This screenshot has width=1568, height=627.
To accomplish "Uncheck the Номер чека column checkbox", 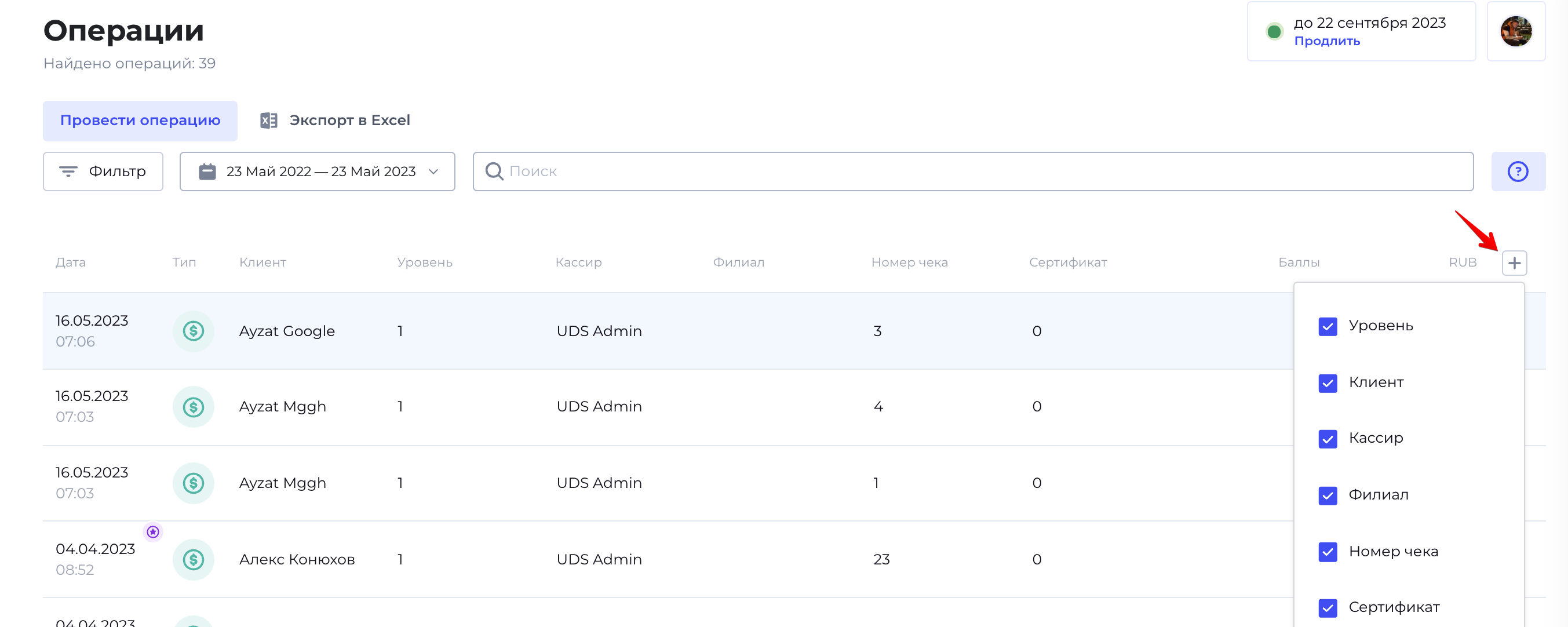I will (1328, 552).
